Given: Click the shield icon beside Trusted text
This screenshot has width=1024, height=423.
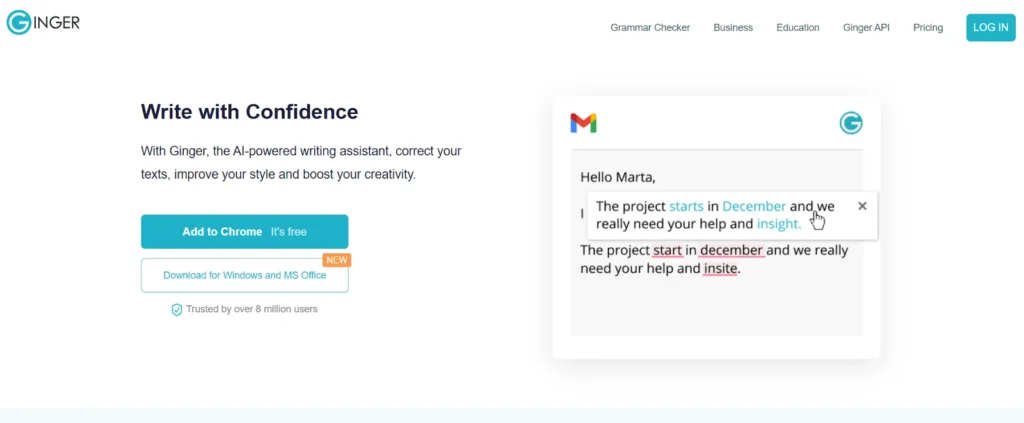Looking at the screenshot, I should (x=177, y=310).
